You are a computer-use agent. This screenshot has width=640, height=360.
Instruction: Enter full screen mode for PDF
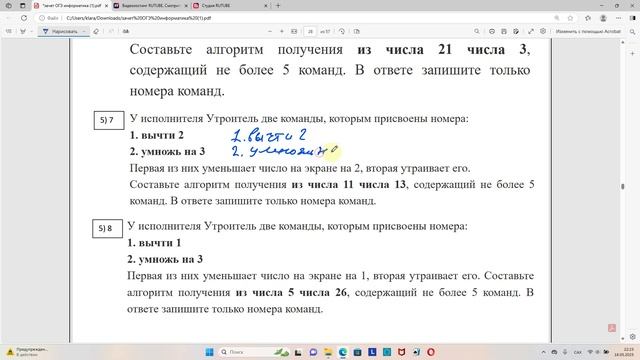(531, 31)
